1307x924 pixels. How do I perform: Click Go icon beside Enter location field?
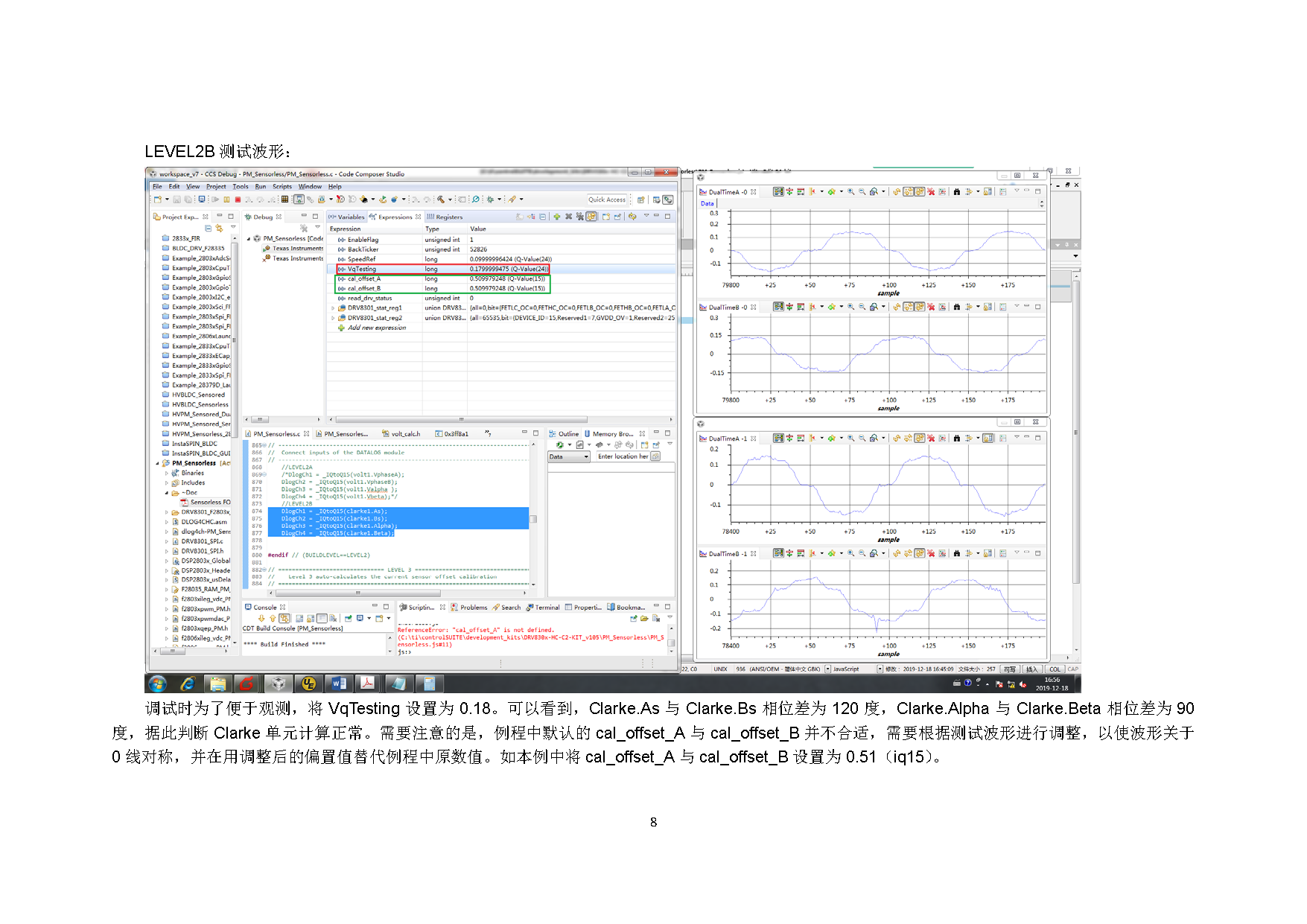pos(655,456)
